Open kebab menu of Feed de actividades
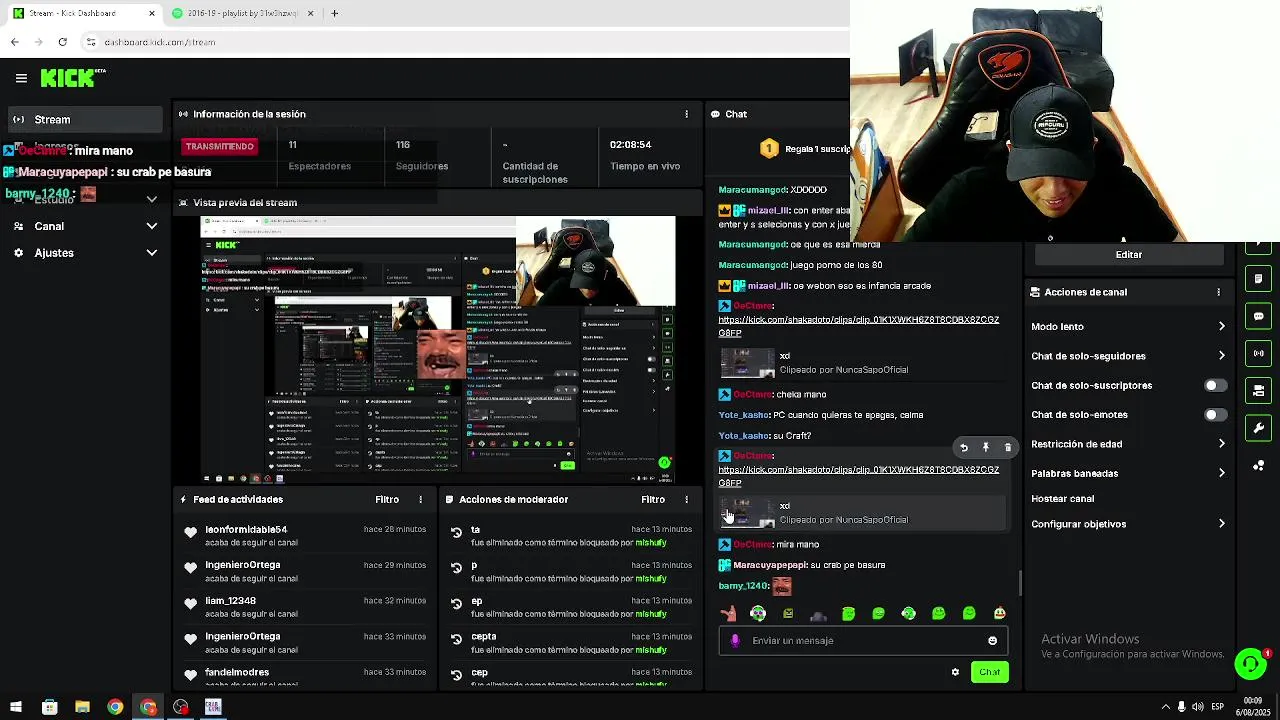The width and height of the screenshot is (1280, 720). coord(421,499)
